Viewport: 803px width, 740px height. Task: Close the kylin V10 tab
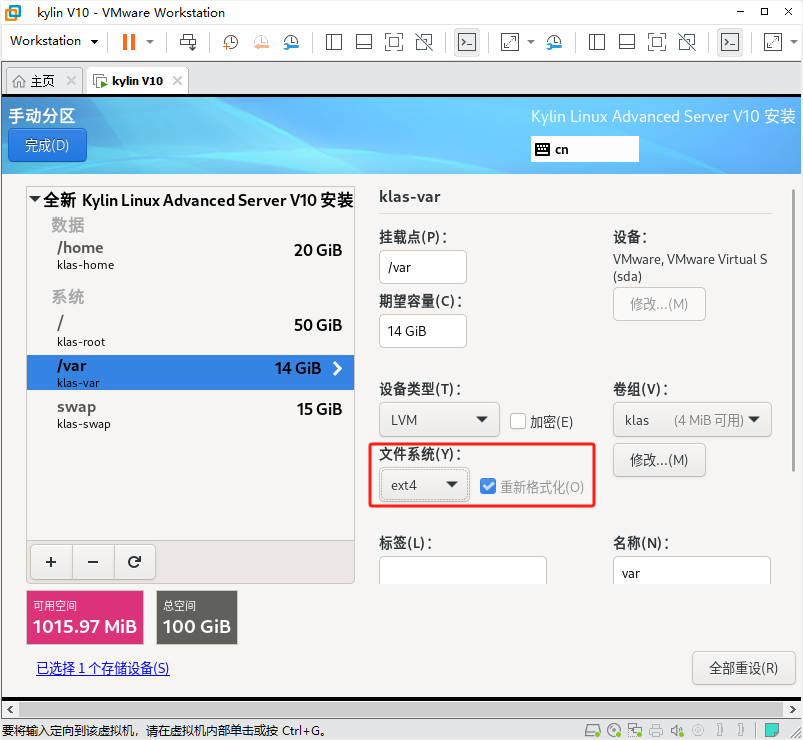[x=177, y=80]
